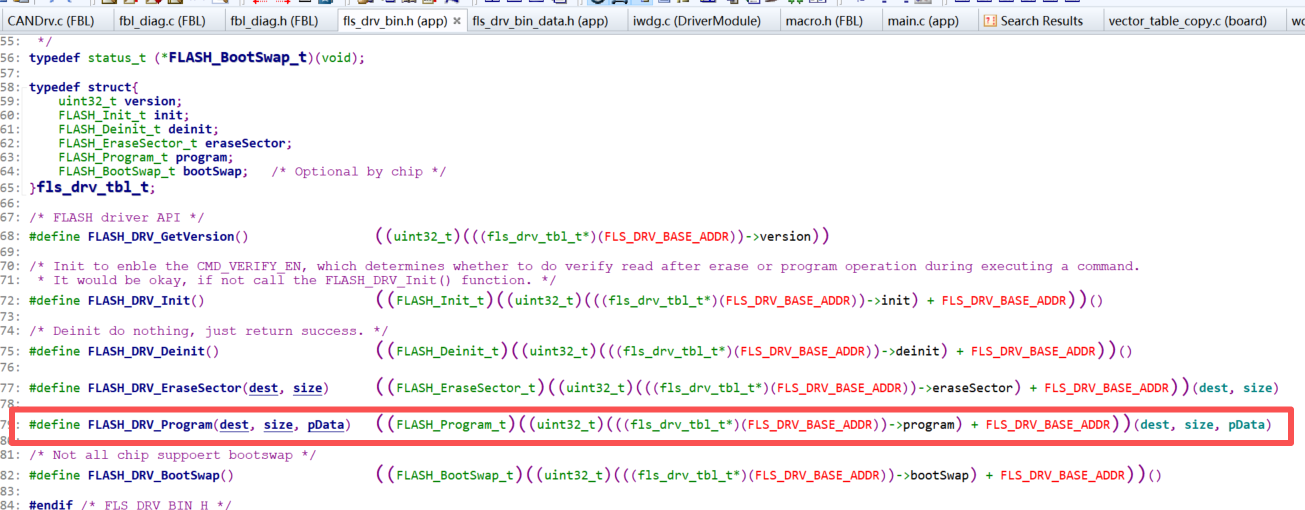This screenshot has width=1305, height=510.
Task: Show the Search Results tab
Action: [x=1041, y=20]
